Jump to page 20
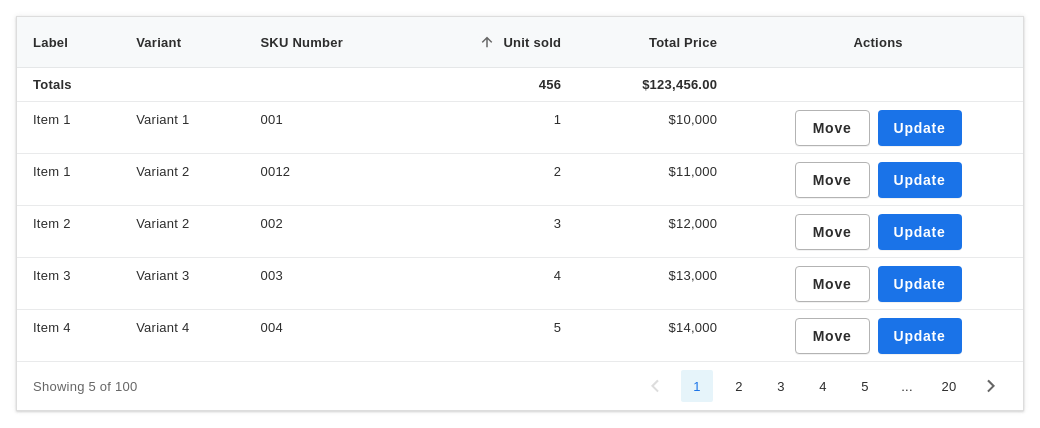Image resolution: width=1040 pixels, height=428 pixels. coord(948,386)
